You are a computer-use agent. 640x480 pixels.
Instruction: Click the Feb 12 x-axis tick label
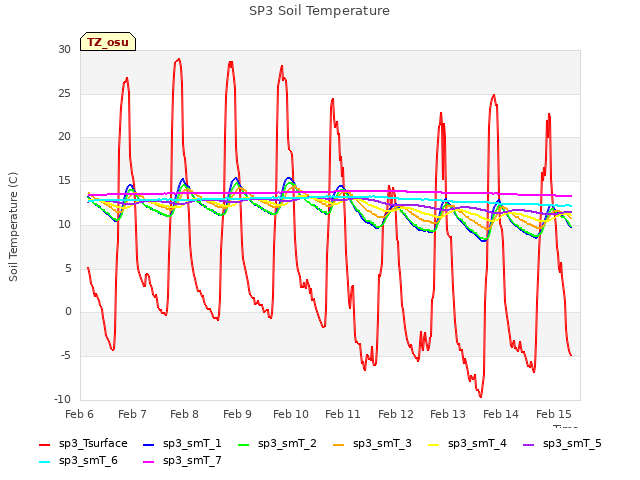click(396, 414)
